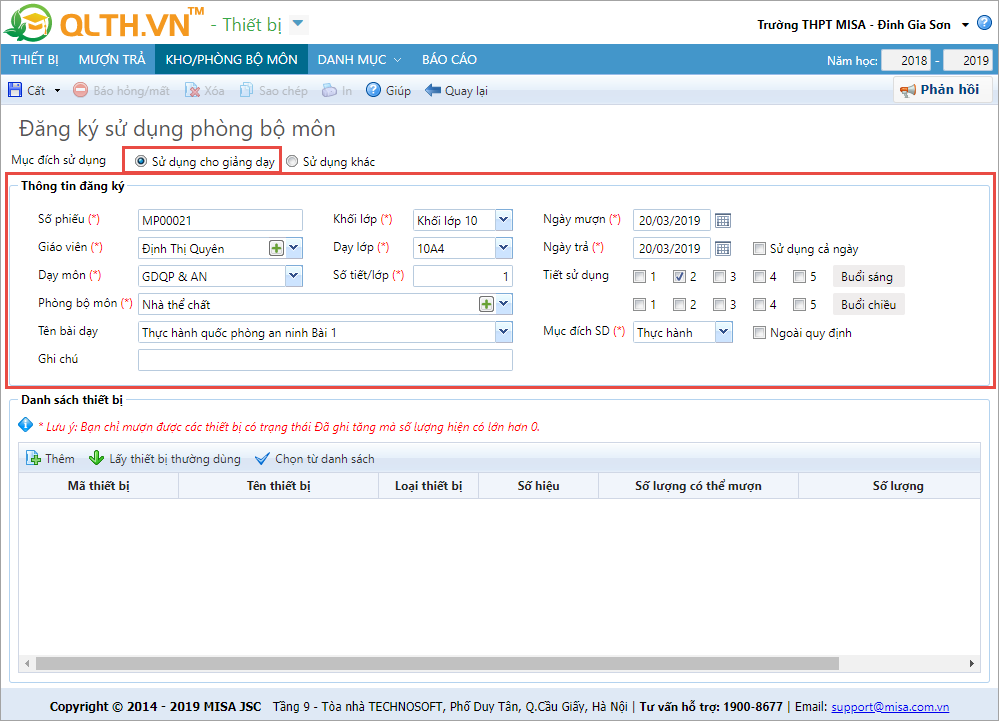The width and height of the screenshot is (999, 721).
Task: Click the Số lượng có thể mượn header
Action: tap(698, 486)
